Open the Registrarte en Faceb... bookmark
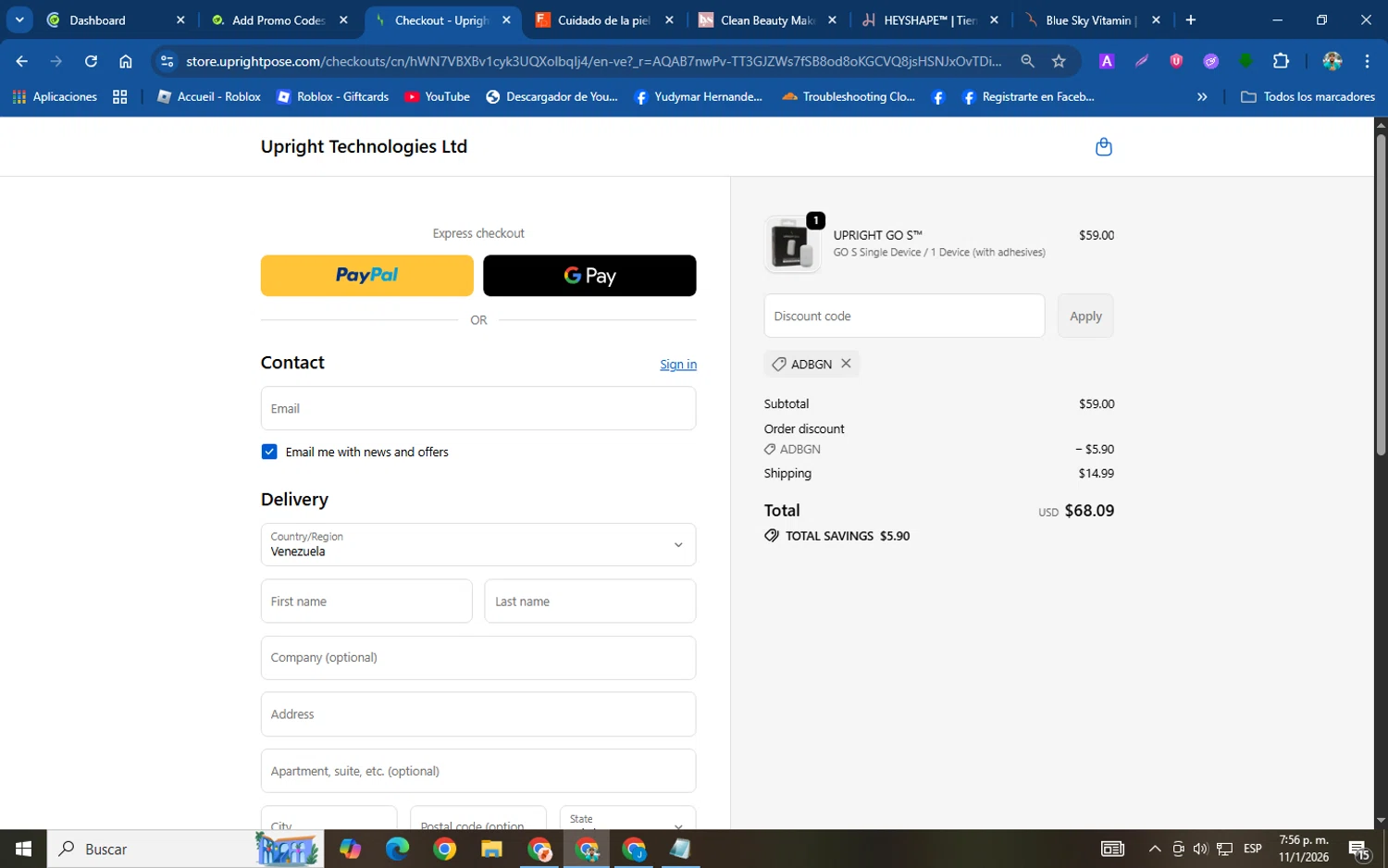This screenshot has width=1388, height=868. point(1028,96)
